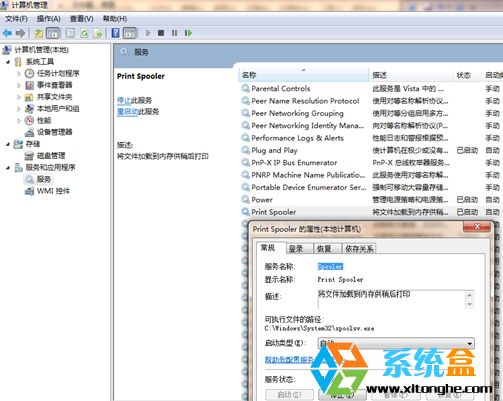Collapse the 系统工具 tree node
The height and width of the screenshot is (401, 503).
(8, 62)
